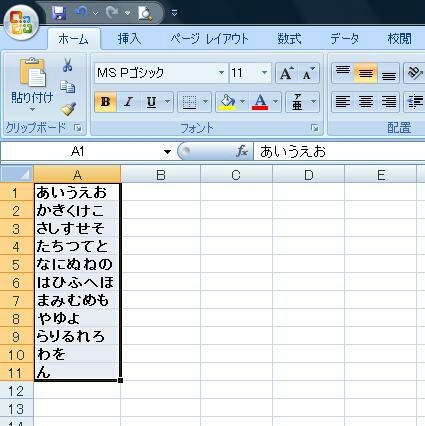
Task: Open the 数式 ribbon tab
Action: [x=289, y=39]
